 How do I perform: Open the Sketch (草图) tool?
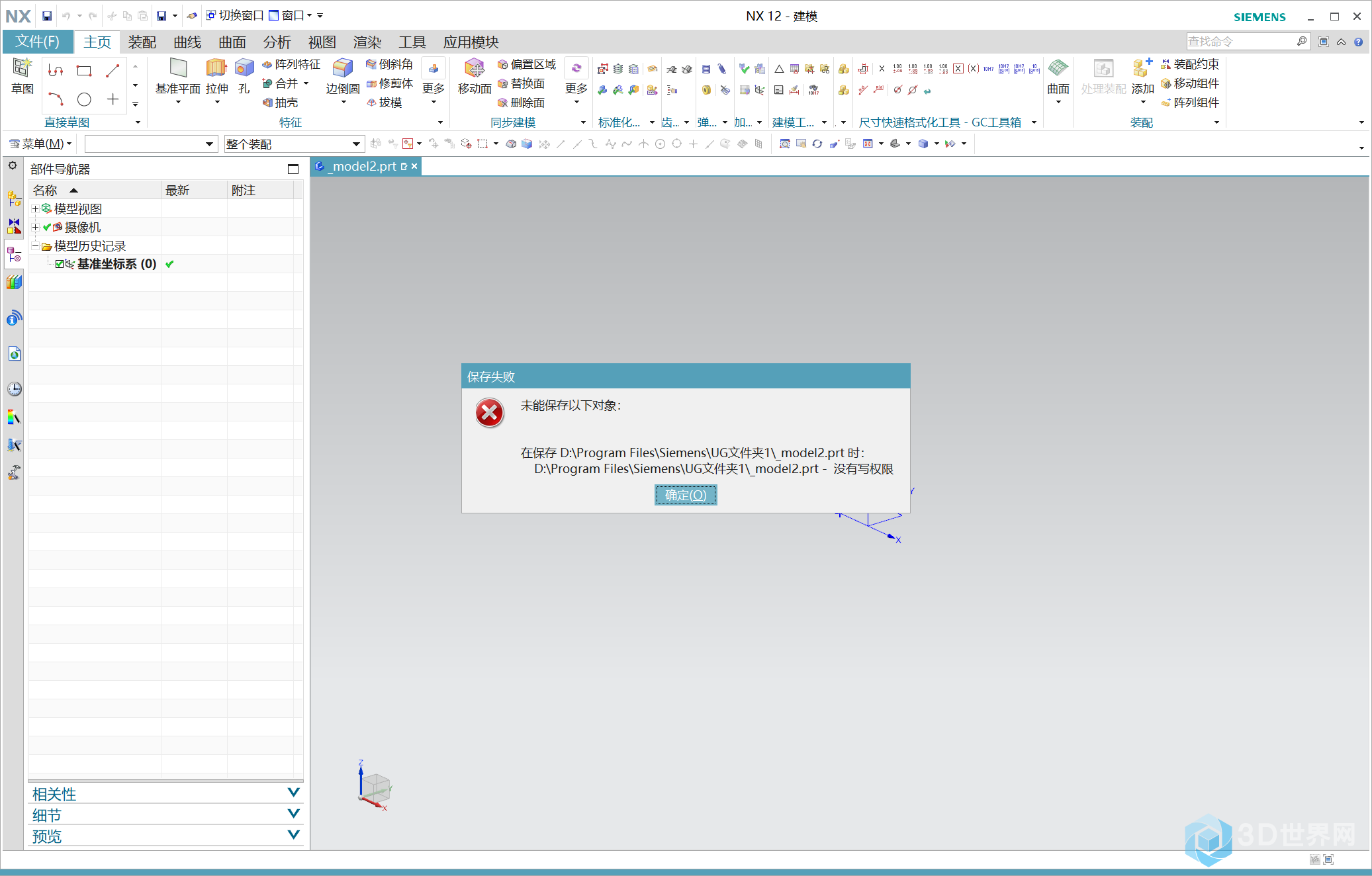22,77
